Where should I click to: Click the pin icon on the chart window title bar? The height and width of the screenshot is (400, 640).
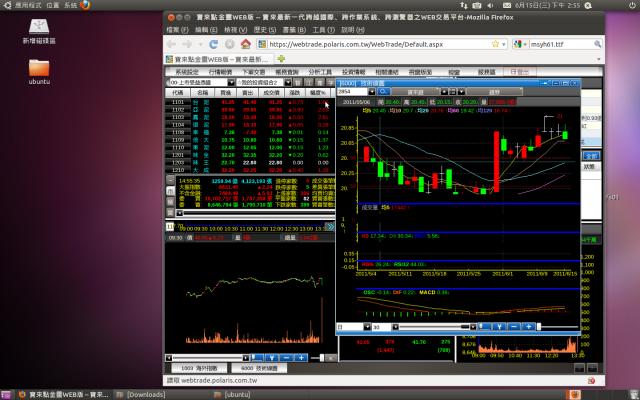(x=544, y=83)
